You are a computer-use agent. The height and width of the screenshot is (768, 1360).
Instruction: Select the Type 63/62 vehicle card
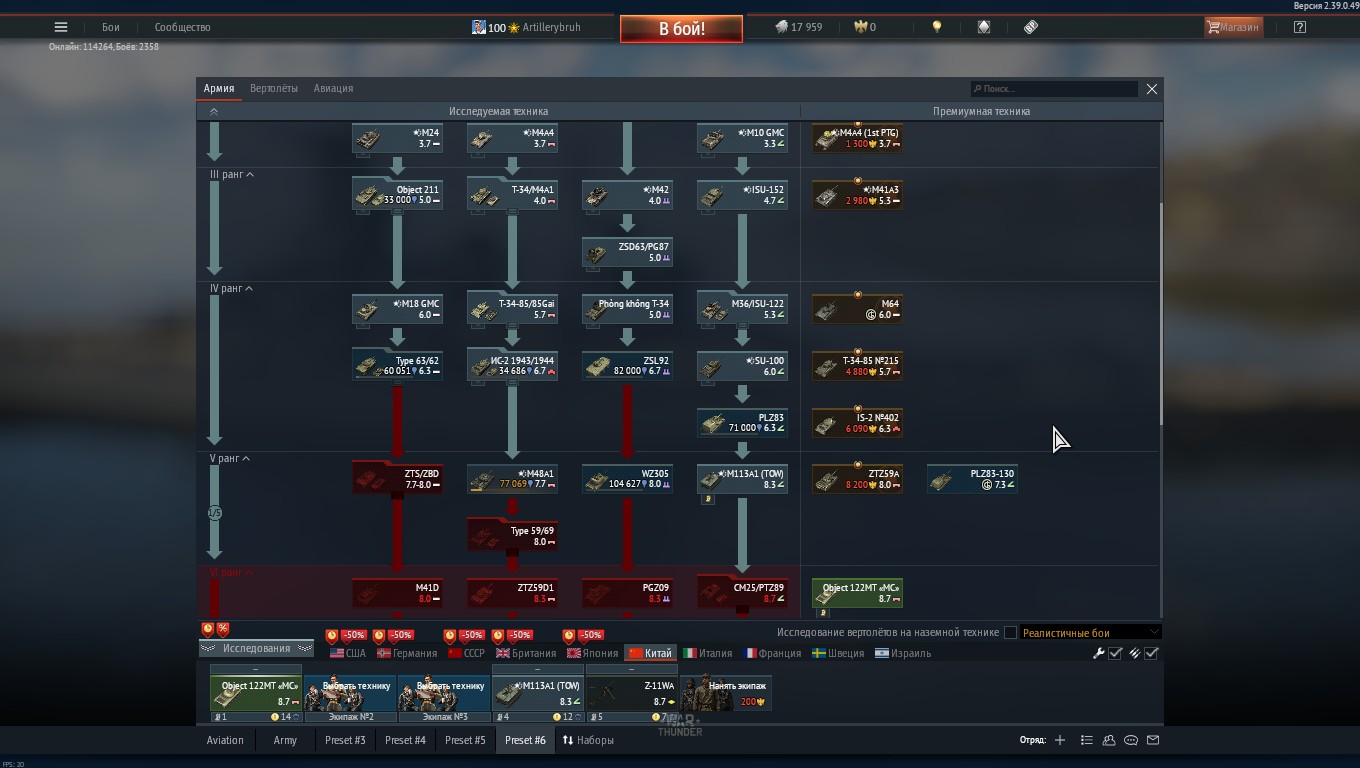click(x=397, y=365)
